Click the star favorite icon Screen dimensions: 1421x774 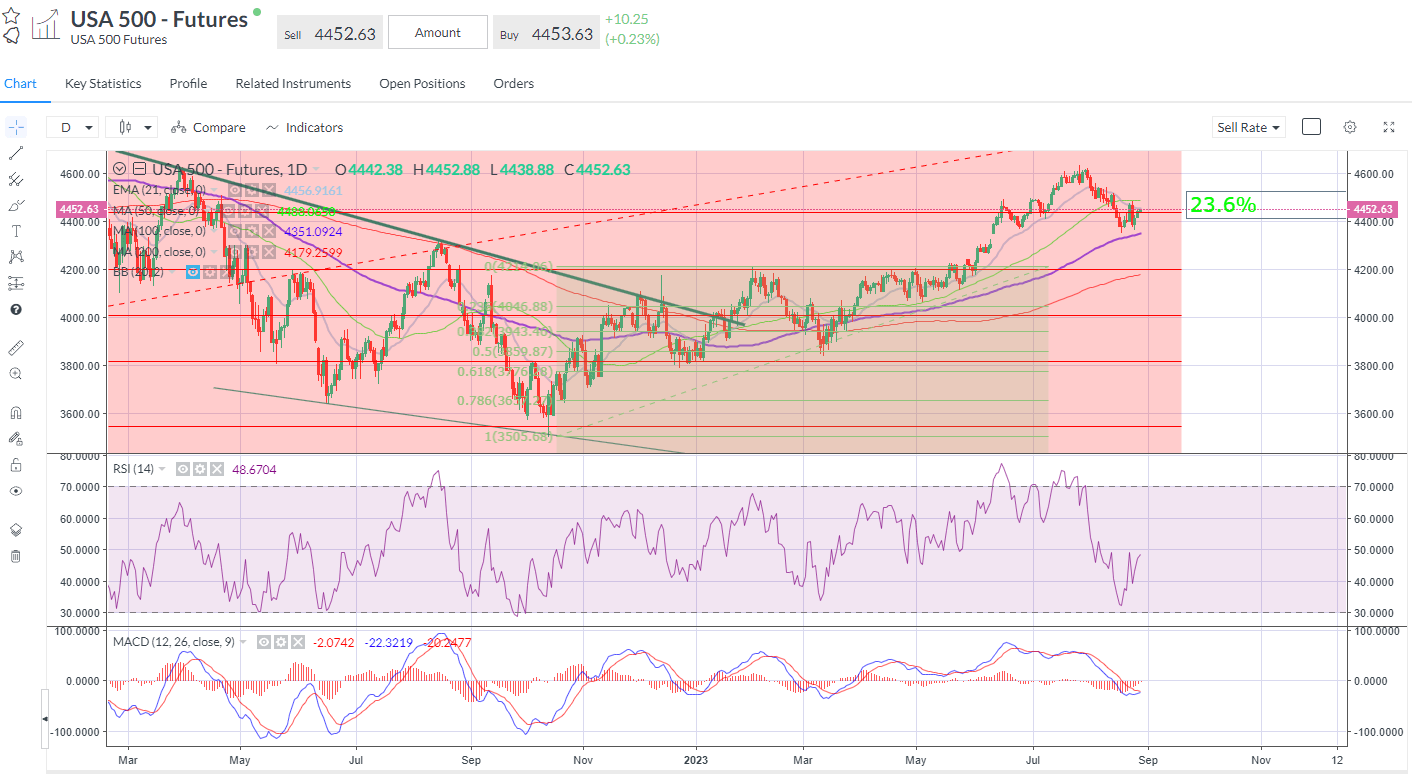(x=11, y=15)
